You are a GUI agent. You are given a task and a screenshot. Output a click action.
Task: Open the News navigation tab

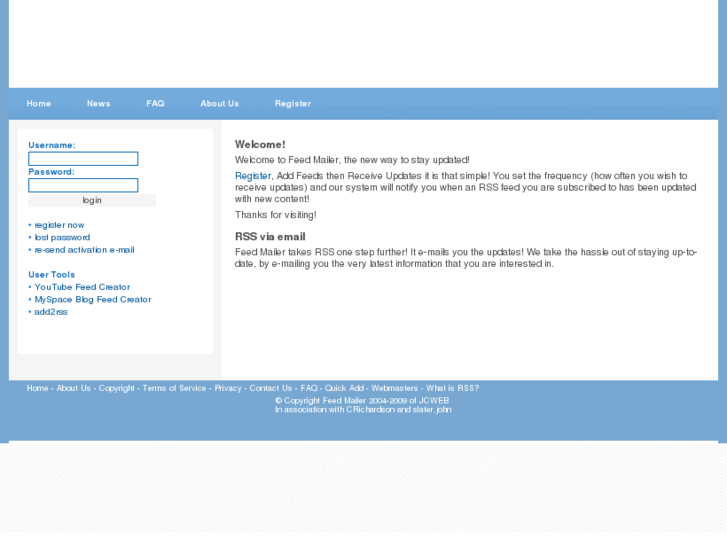click(98, 103)
